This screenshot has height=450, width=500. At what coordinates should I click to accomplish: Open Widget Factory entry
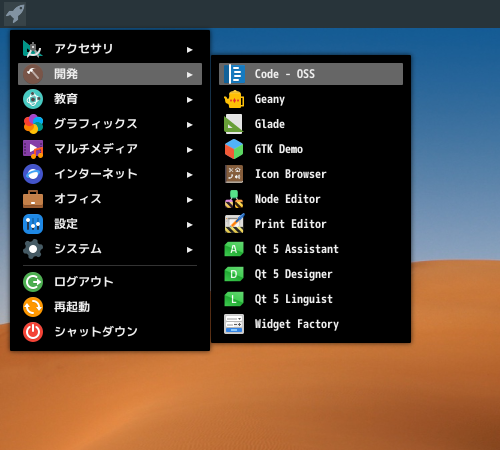(x=311, y=324)
